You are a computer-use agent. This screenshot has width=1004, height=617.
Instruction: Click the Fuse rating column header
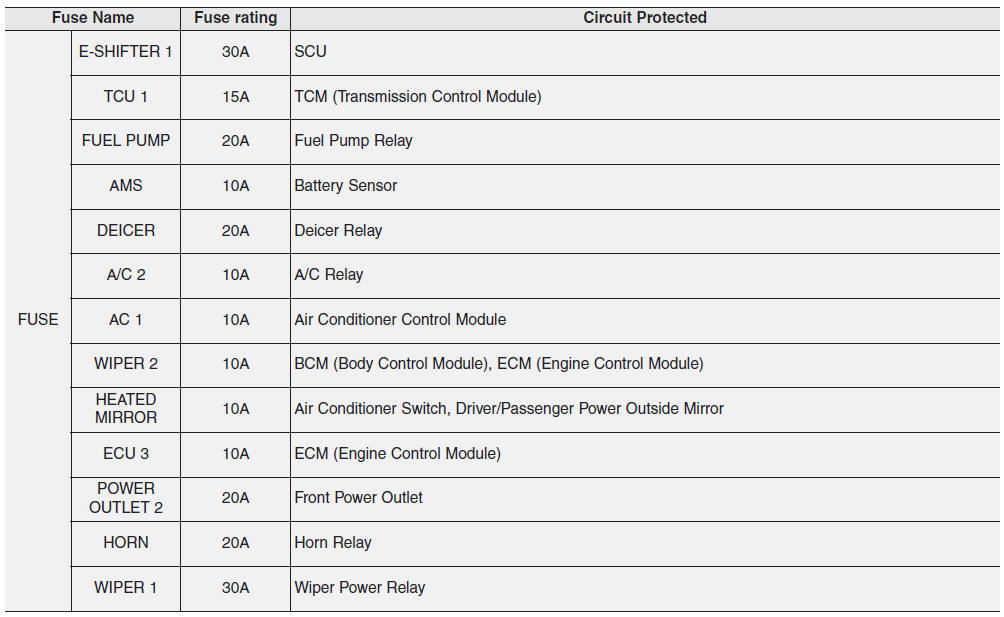pyautogui.click(x=235, y=18)
